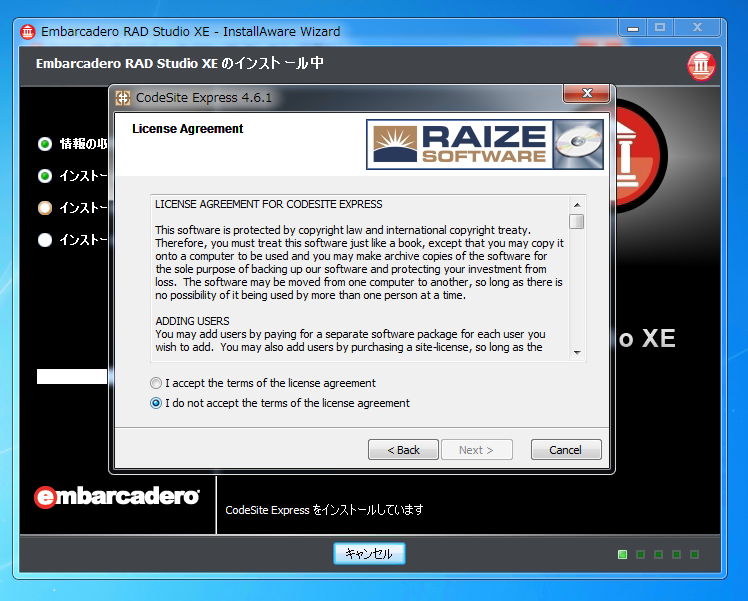This screenshot has width=748, height=601.
Task: Close the CodeSite Express dialog
Action: click(x=587, y=93)
